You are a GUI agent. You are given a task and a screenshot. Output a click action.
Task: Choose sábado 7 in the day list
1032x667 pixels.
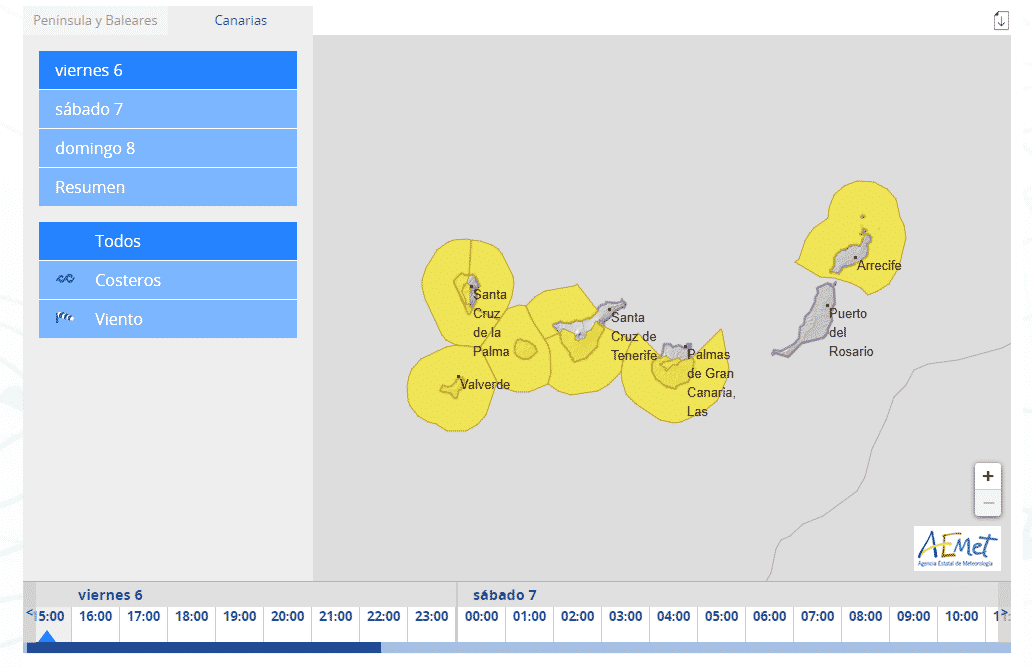click(x=168, y=109)
